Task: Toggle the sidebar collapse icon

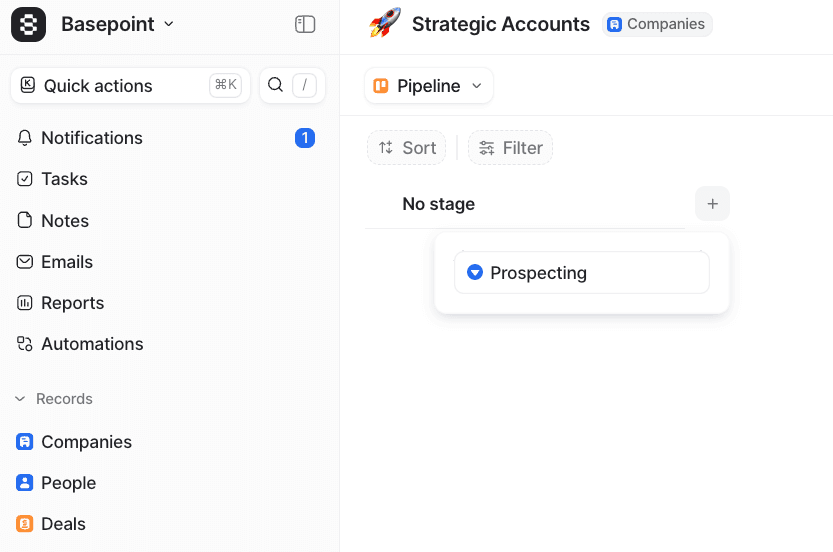Action: click(x=305, y=24)
